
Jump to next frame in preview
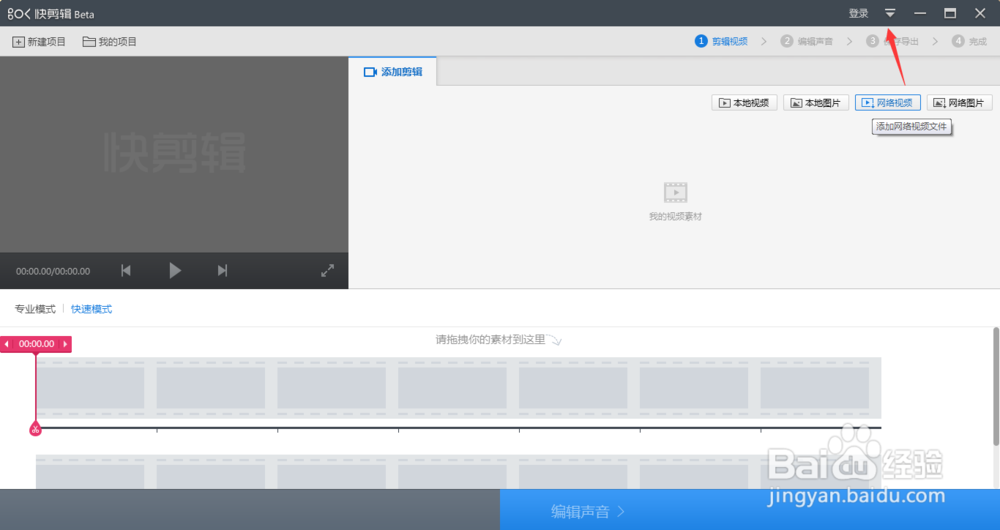pos(222,270)
